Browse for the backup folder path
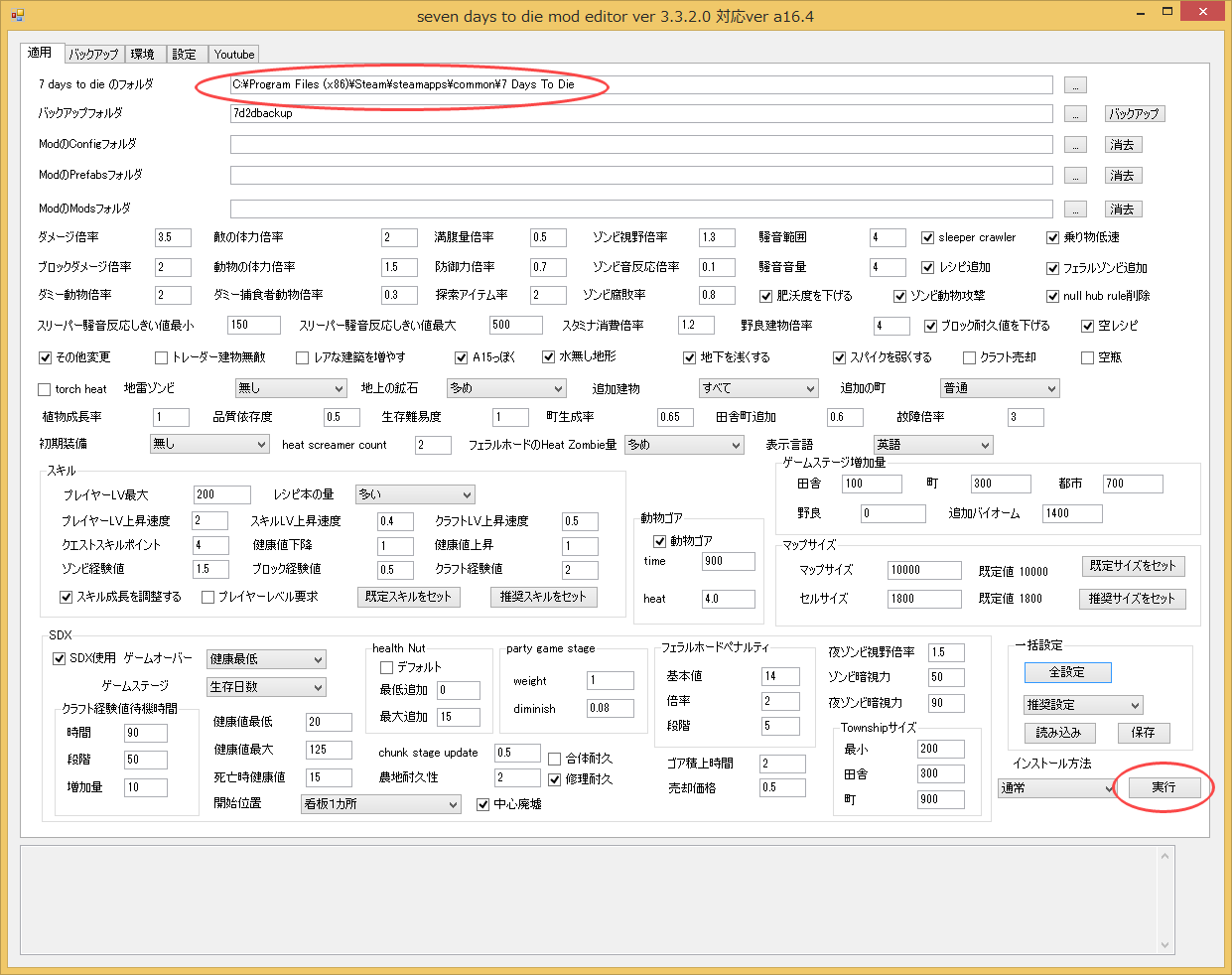This screenshot has width=1232, height=975. coord(1075,114)
